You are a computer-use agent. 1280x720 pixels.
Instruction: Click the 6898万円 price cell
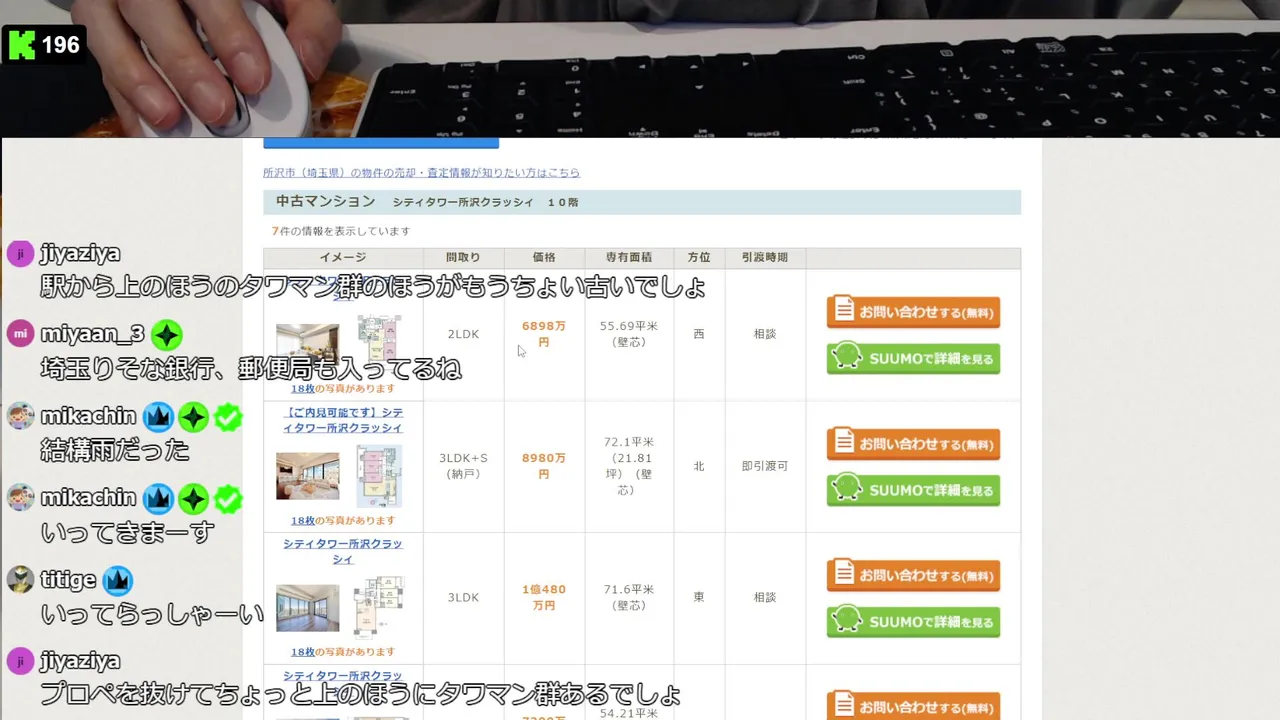pos(544,334)
